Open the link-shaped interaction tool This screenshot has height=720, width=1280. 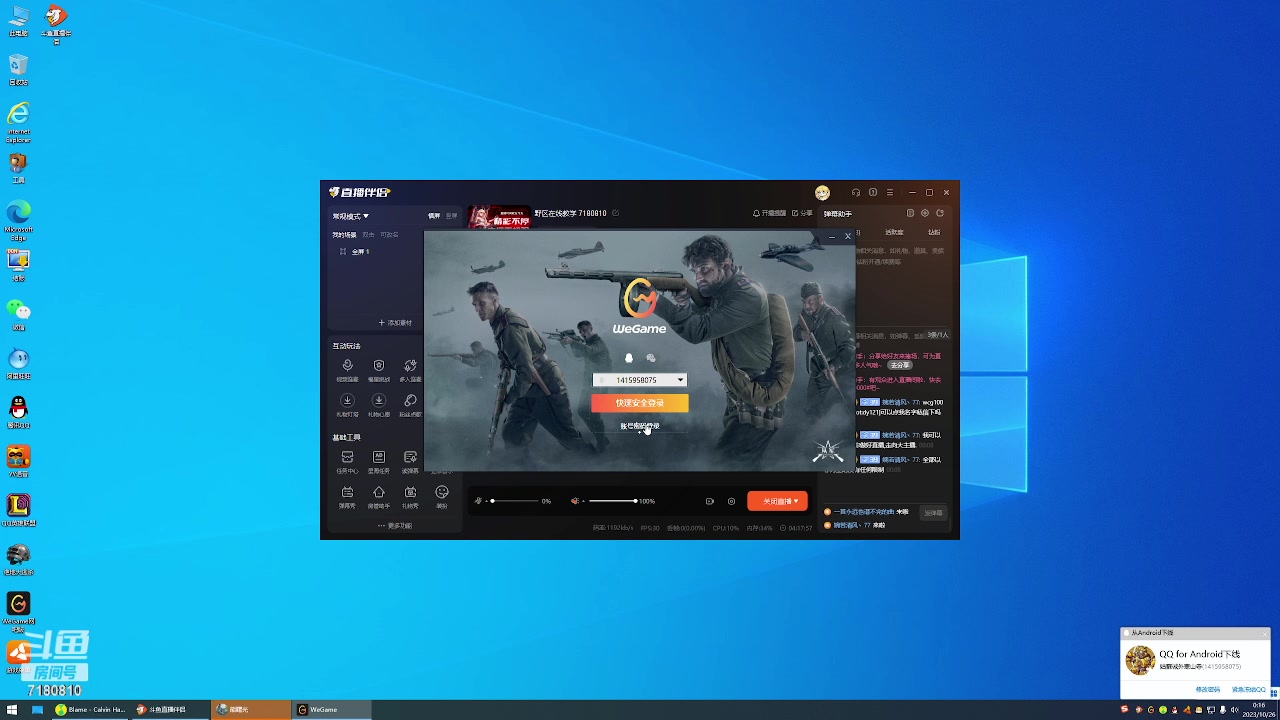pos(410,405)
